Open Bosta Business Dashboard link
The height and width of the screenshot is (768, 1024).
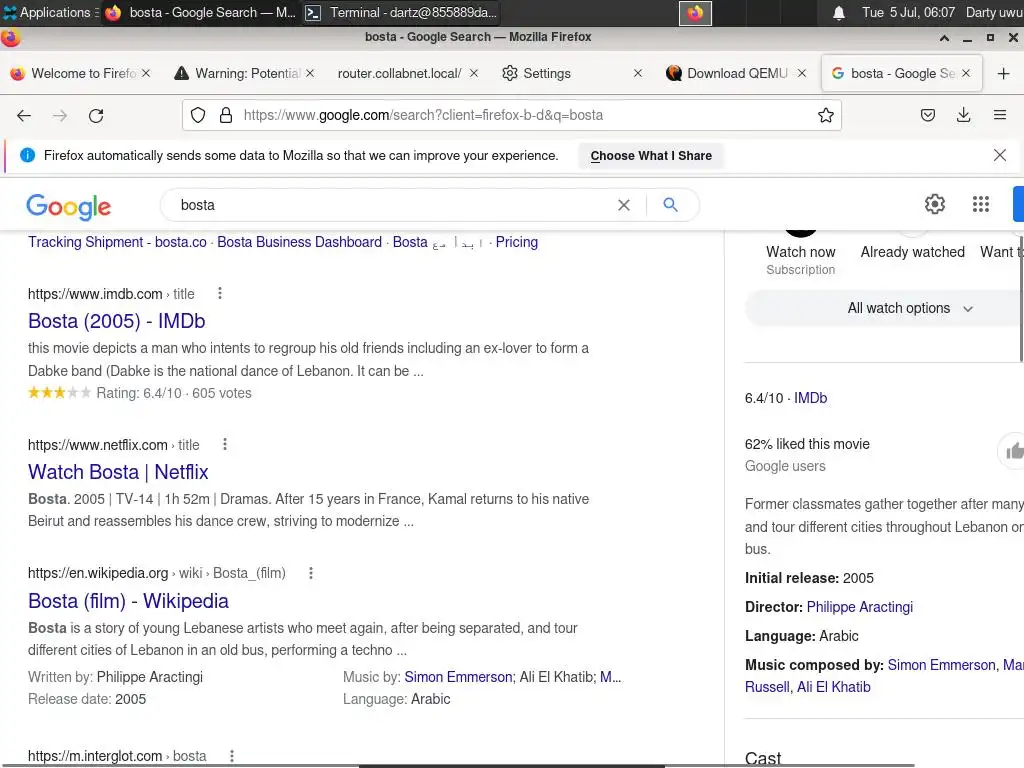pos(299,242)
